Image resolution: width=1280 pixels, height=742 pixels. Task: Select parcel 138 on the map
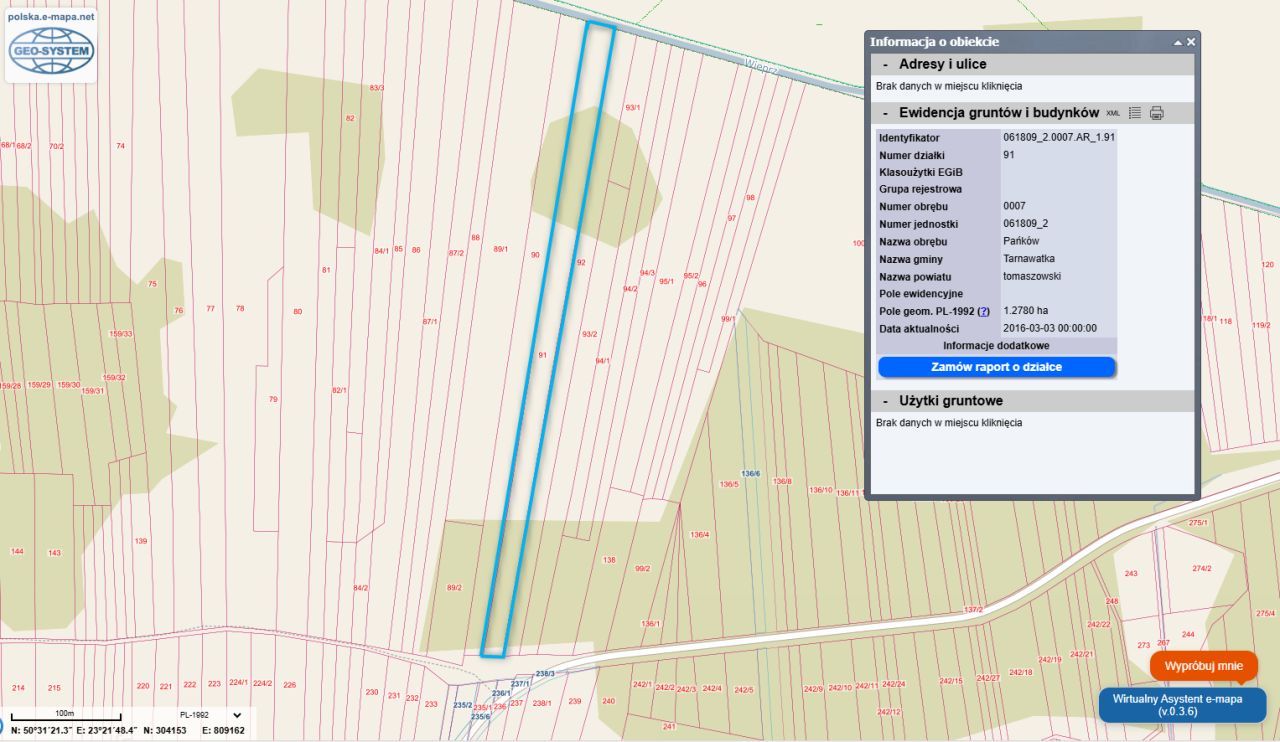tap(609, 560)
